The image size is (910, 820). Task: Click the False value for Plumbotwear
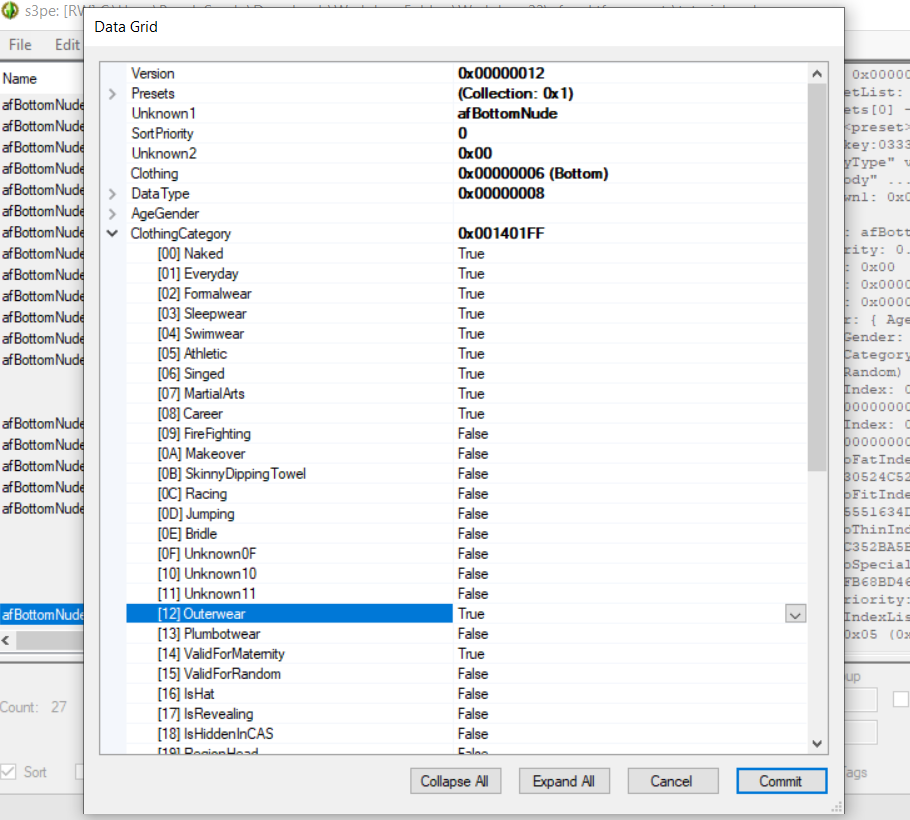point(473,634)
